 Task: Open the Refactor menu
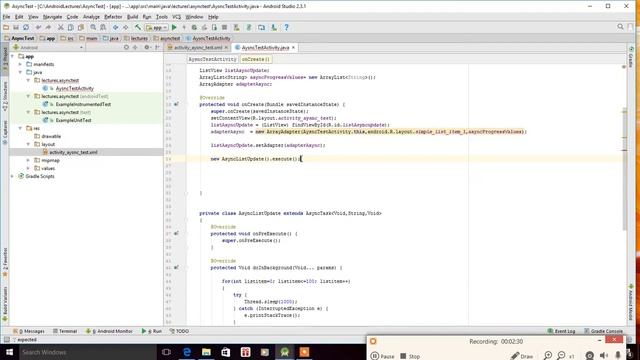pos(113,17)
